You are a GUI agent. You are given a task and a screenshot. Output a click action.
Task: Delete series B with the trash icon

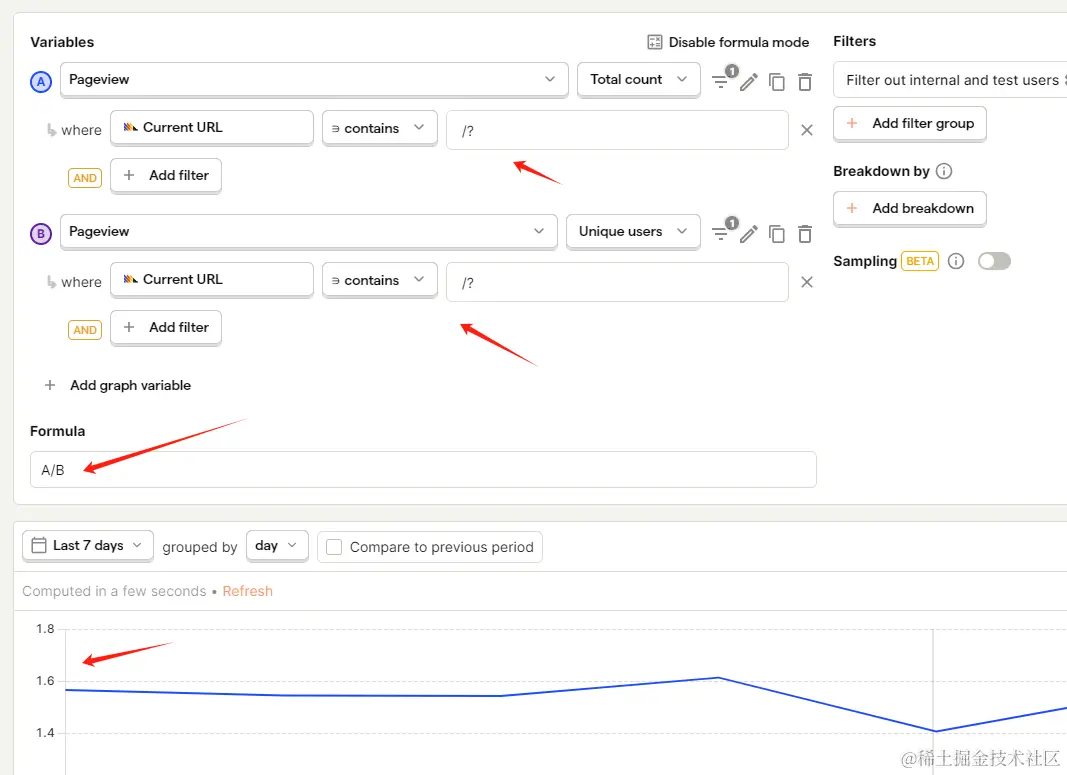point(805,233)
